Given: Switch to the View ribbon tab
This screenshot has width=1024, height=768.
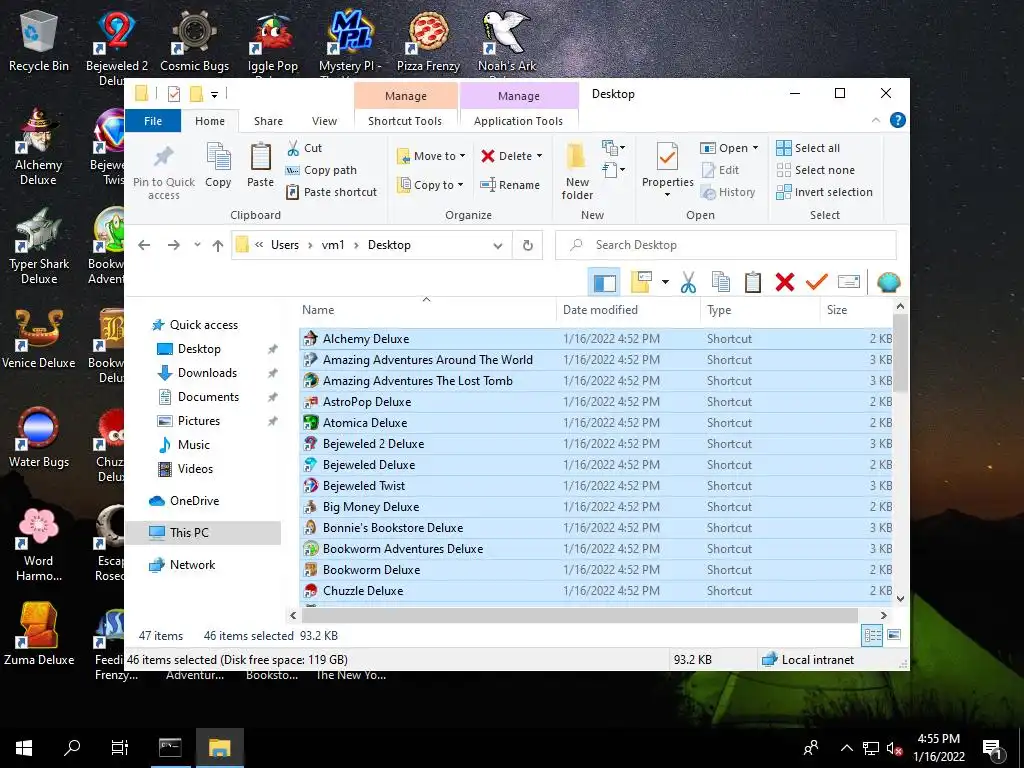Looking at the screenshot, I should (x=324, y=121).
